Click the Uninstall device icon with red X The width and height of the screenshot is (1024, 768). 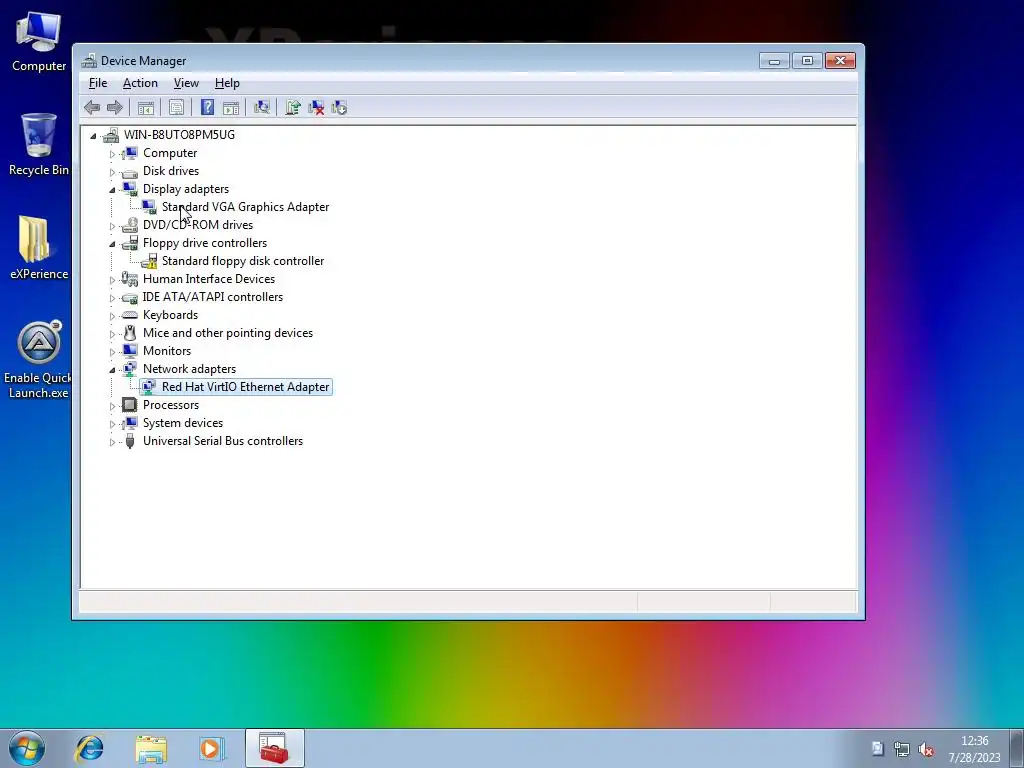point(316,108)
